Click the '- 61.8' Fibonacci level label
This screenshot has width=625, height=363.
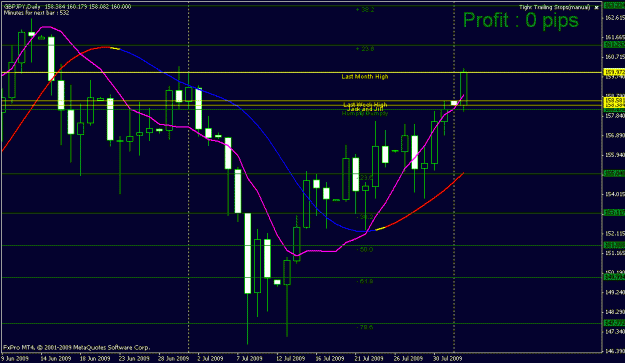pos(365,281)
